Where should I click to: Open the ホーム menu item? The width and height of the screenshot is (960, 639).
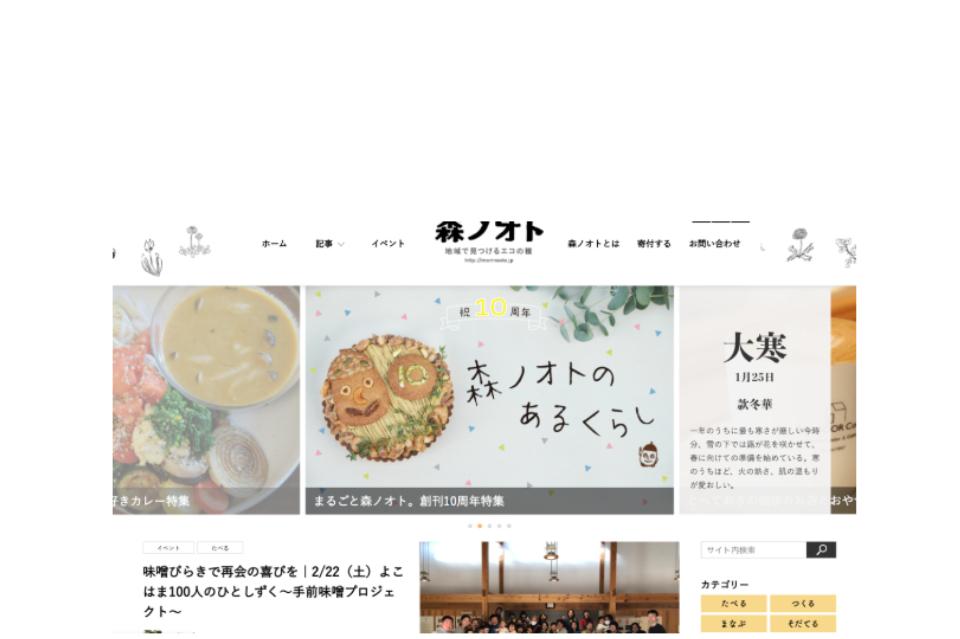click(x=274, y=244)
